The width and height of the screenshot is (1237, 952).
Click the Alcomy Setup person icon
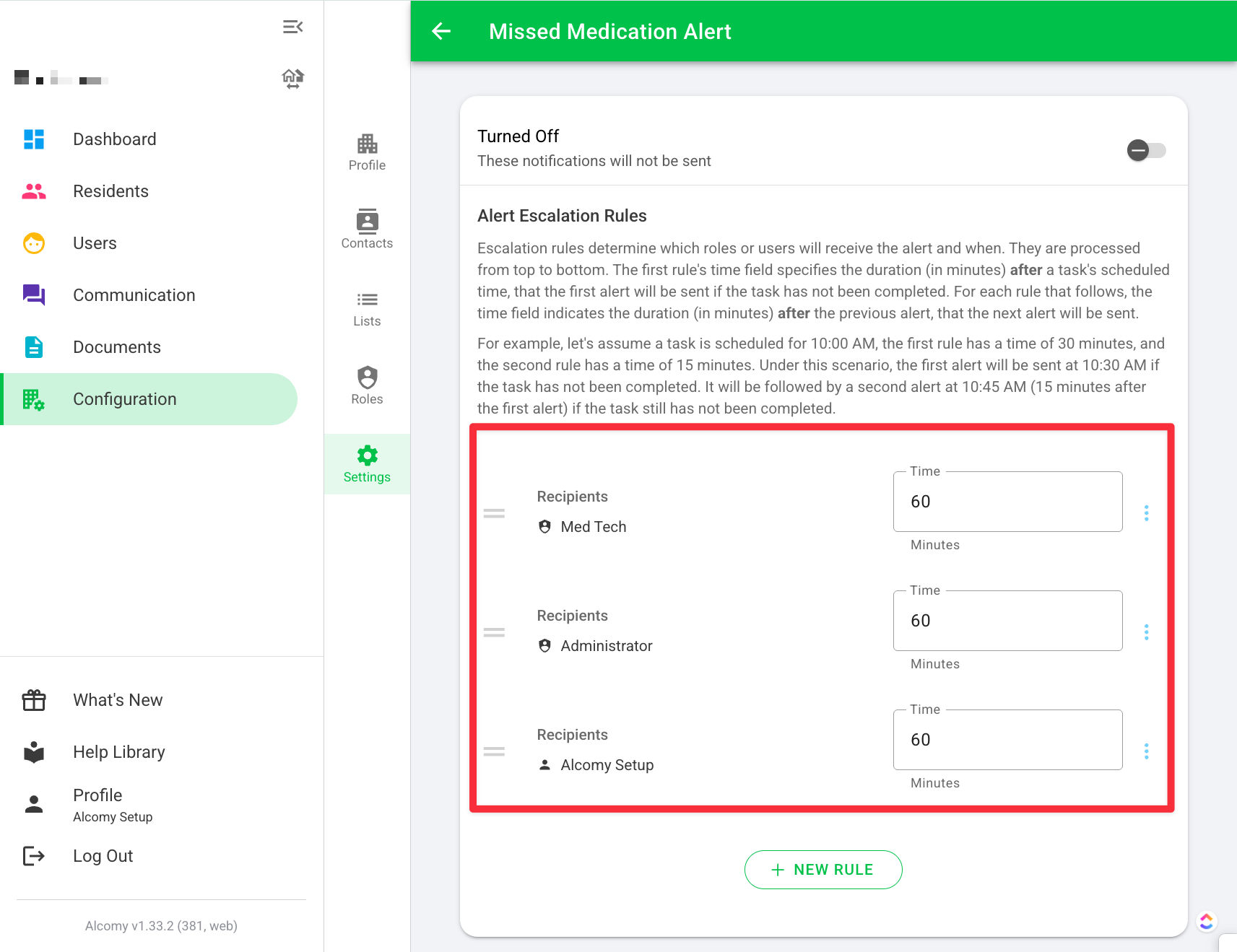[x=545, y=765]
